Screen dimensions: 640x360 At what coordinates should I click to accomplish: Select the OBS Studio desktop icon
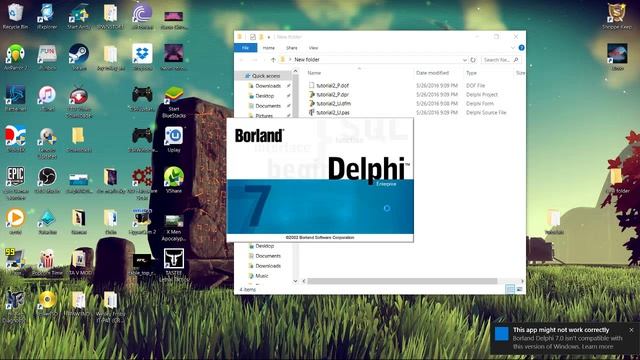click(x=47, y=180)
